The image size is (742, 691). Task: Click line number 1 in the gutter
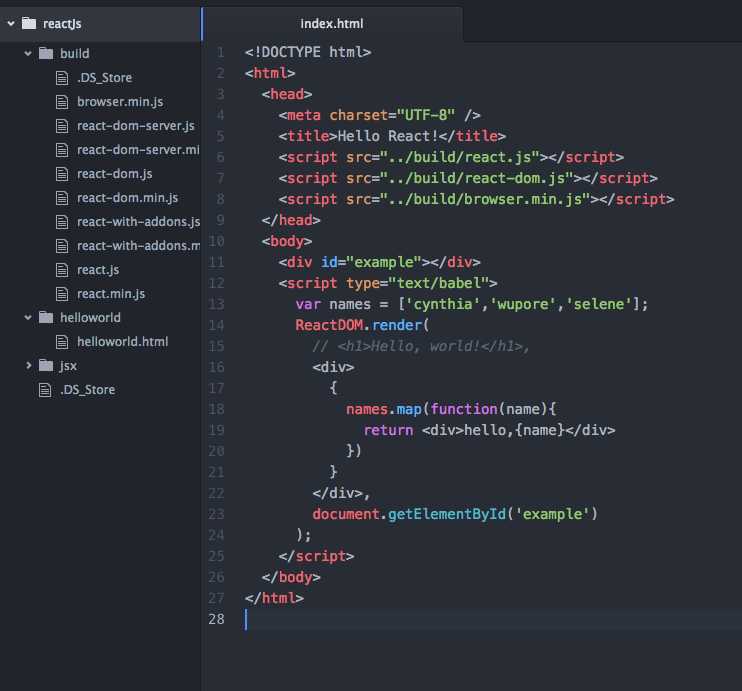(x=221, y=52)
